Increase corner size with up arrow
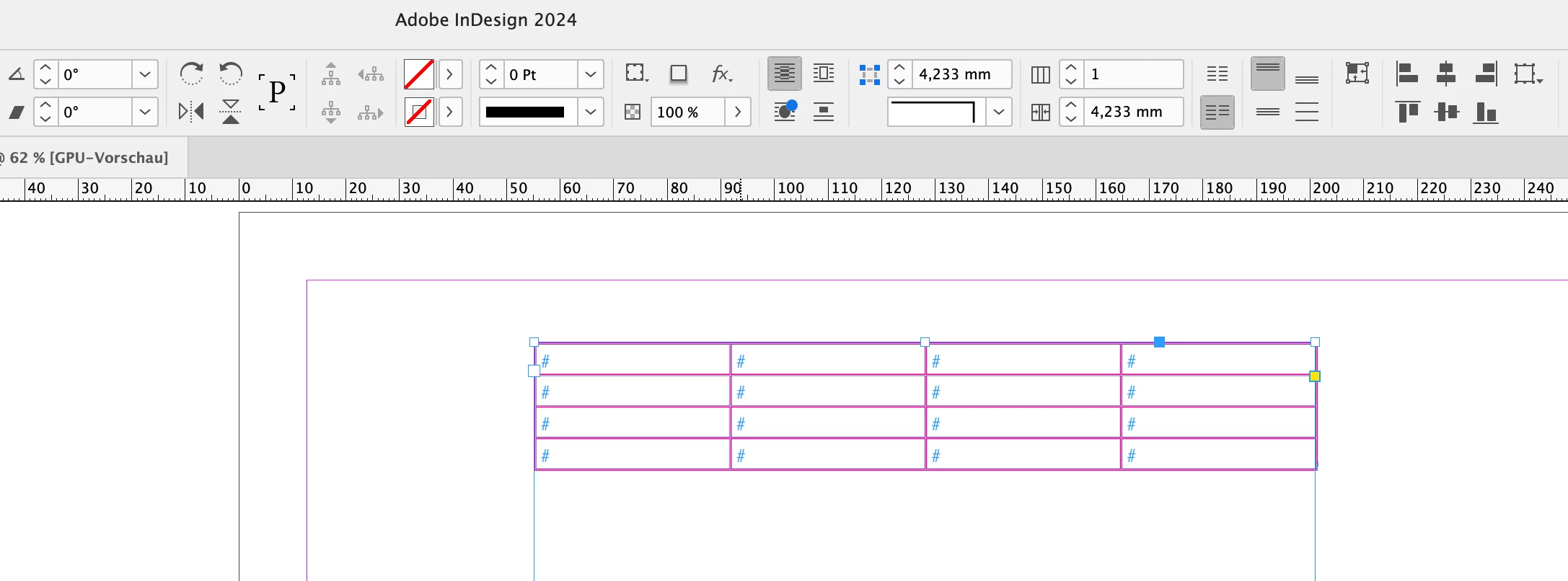Screen dimensions: 1568x581 pos(899,68)
